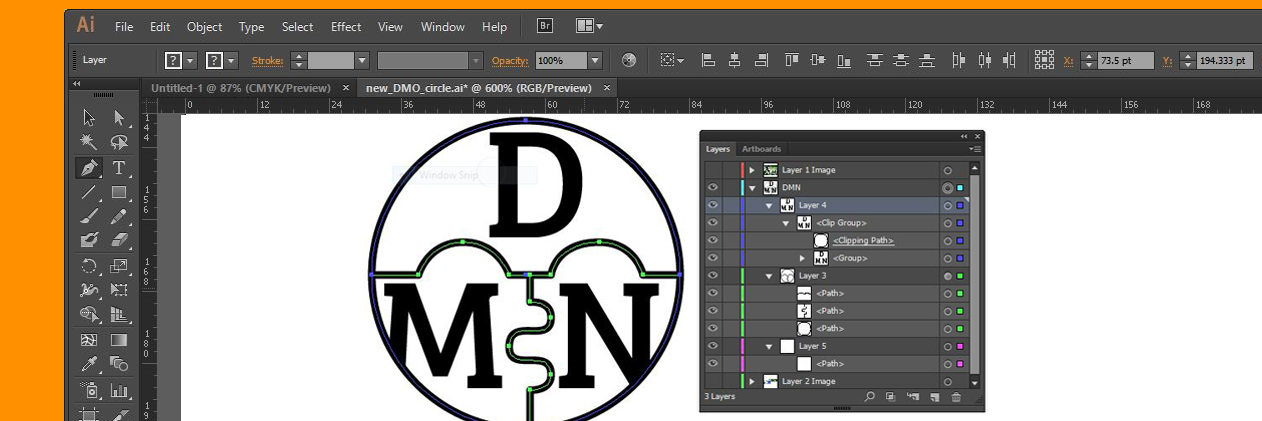Viewport: 1262px width, 421px height.
Task: Toggle visibility of Clip Group row
Action: [x=713, y=222]
